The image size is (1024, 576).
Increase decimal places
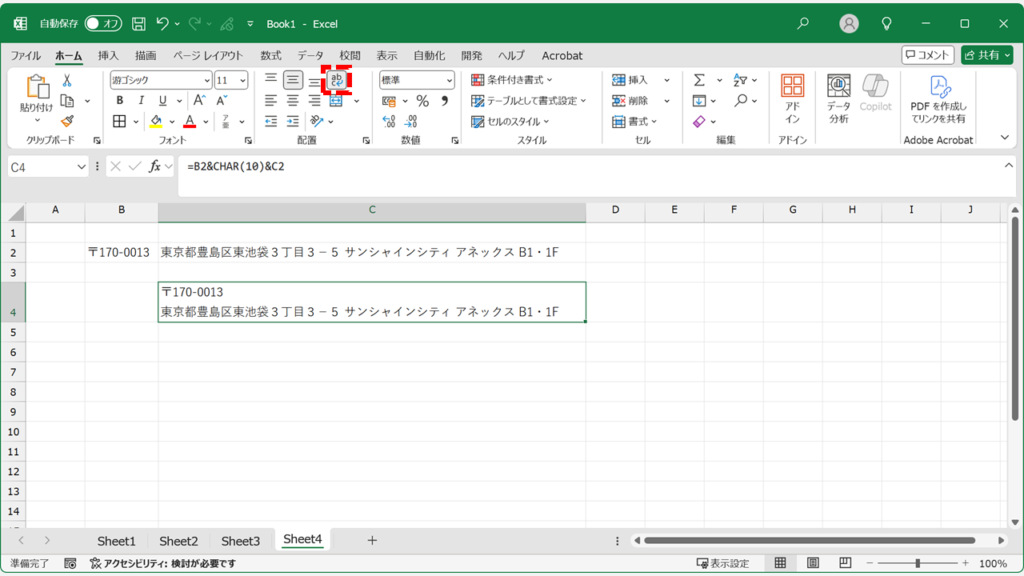point(389,121)
